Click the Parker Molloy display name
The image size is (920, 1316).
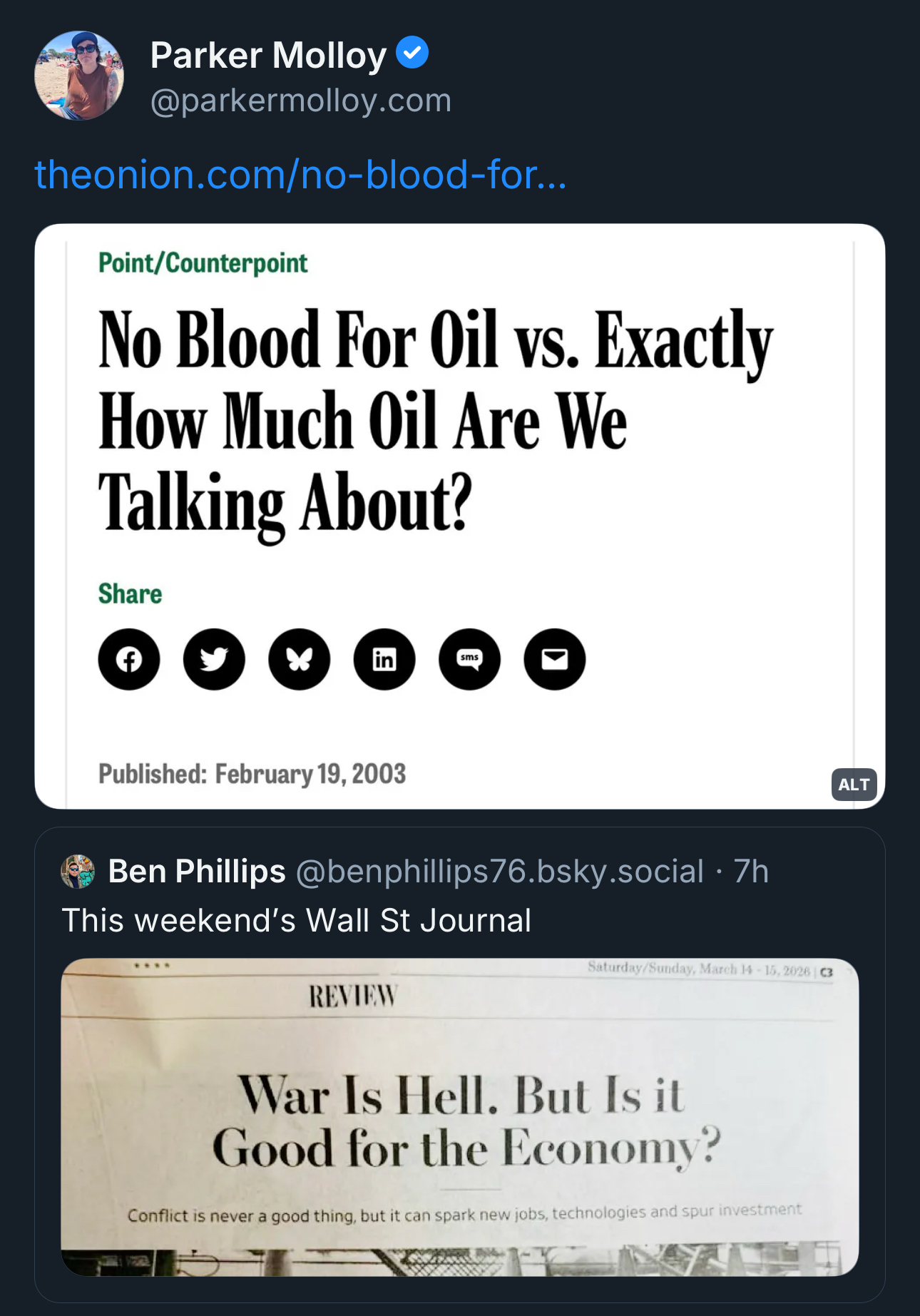pos(268,55)
